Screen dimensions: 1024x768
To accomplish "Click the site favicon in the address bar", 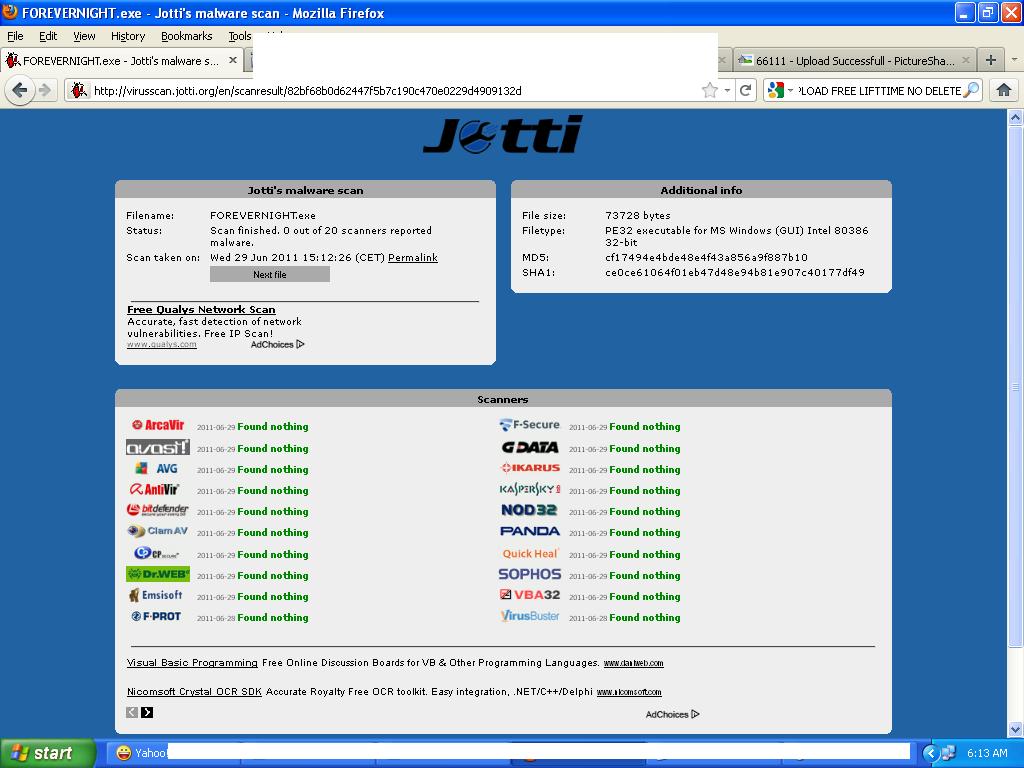I will (78, 90).
